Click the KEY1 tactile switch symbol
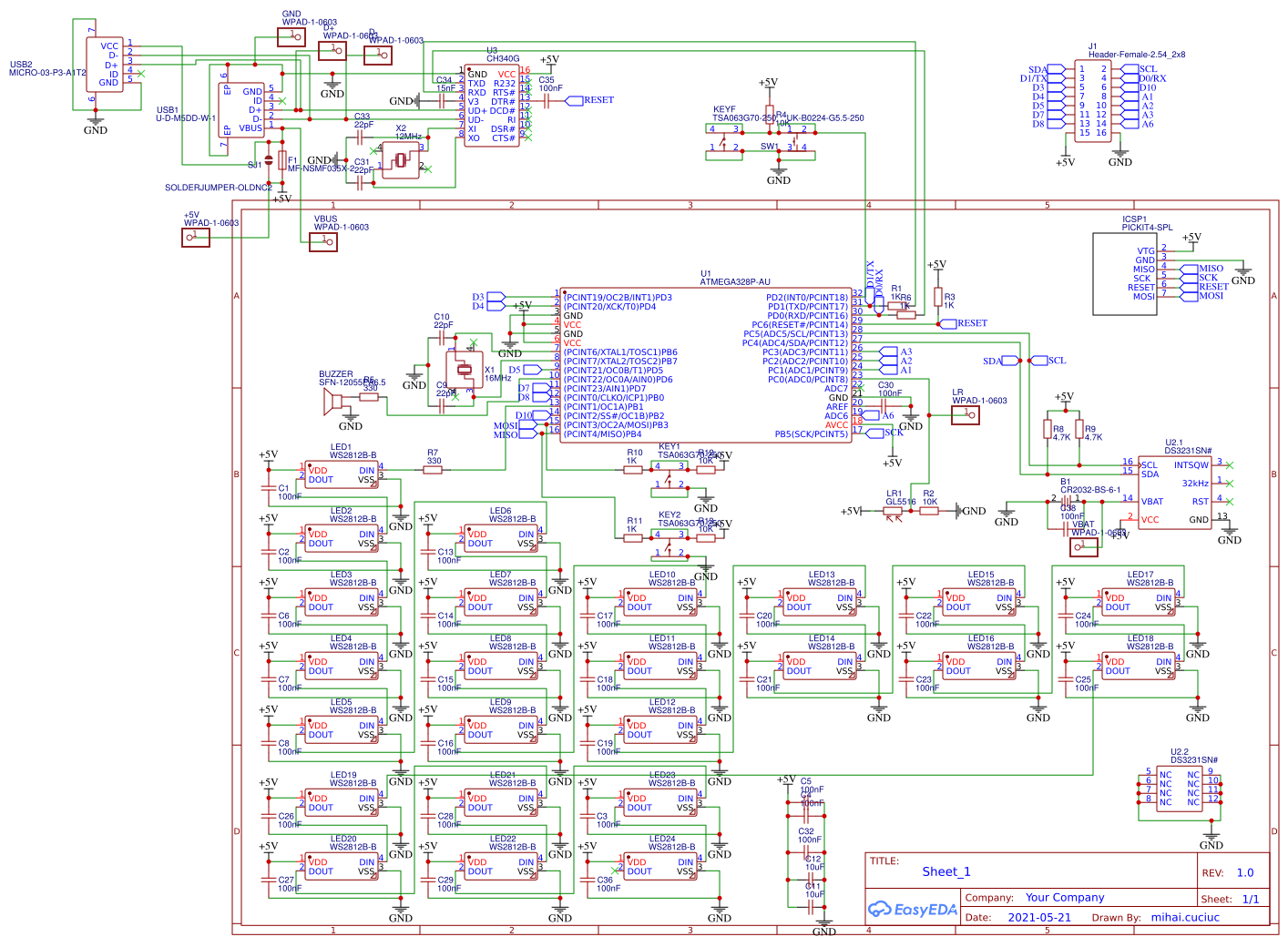 tap(668, 477)
